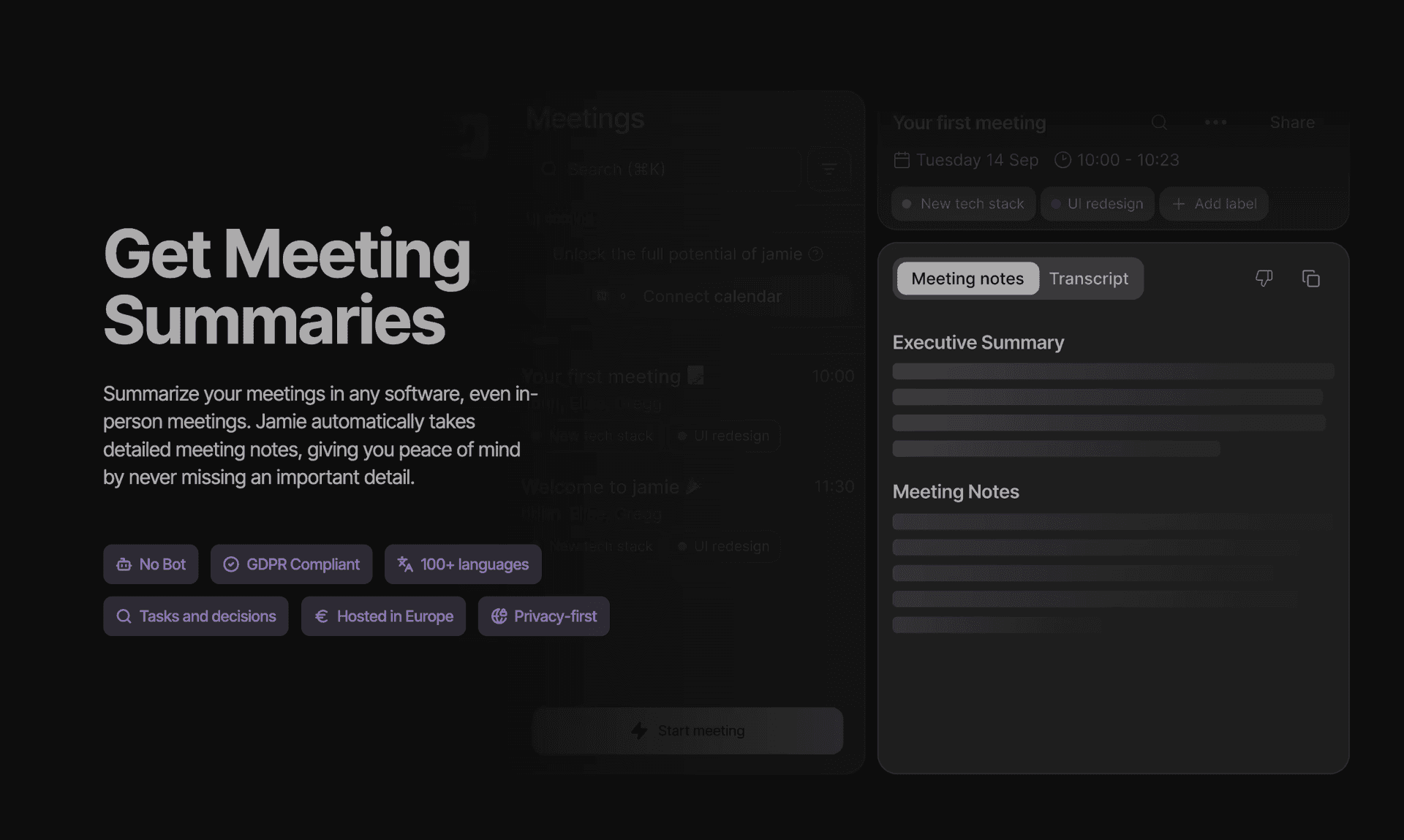1404x840 pixels.
Task: Click the Executive Summary heading
Action: coord(978,342)
